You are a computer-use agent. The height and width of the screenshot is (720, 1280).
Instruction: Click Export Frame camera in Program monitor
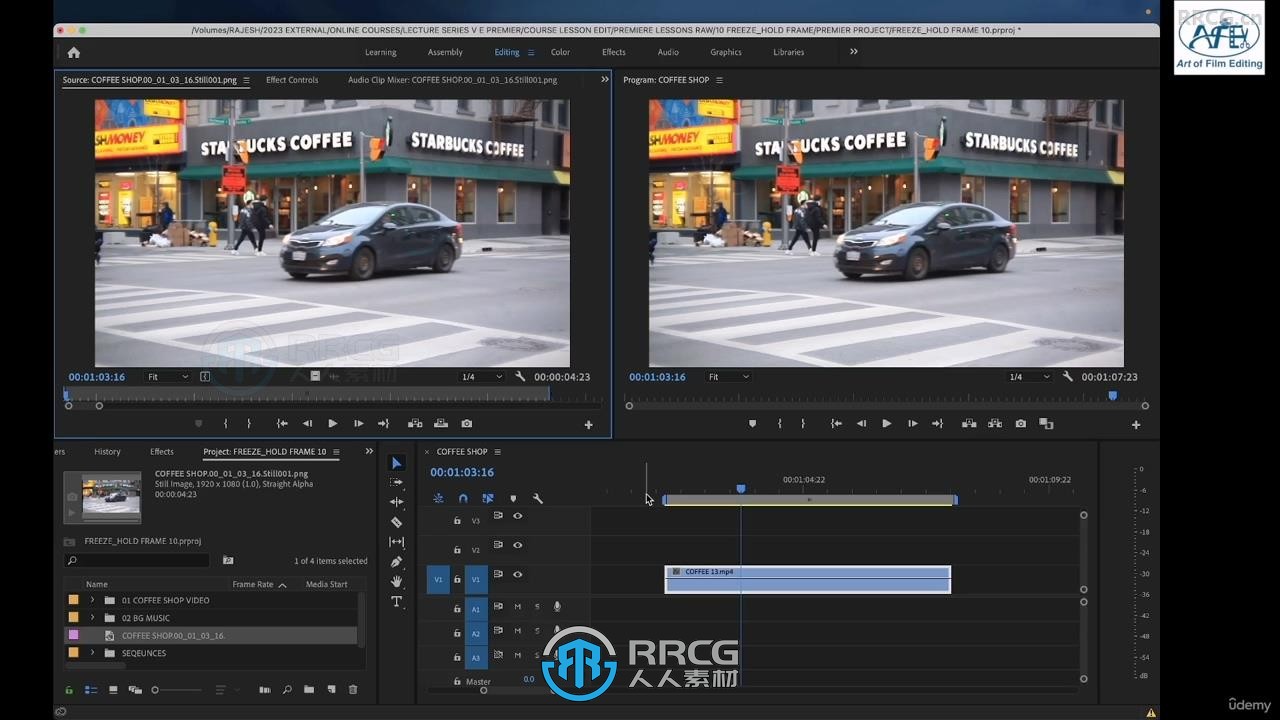point(1020,424)
